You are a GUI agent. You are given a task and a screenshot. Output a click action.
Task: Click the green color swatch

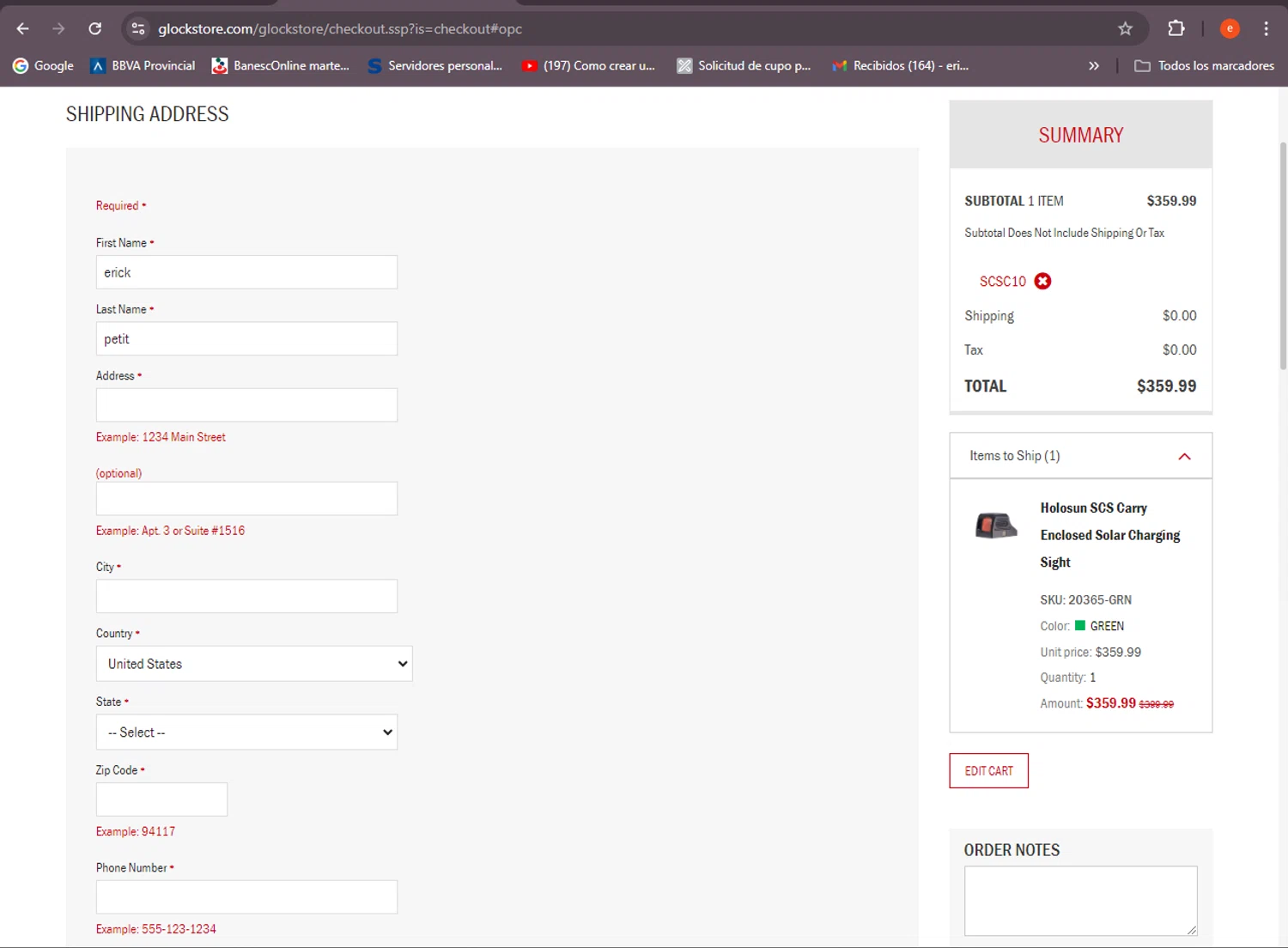(x=1080, y=625)
